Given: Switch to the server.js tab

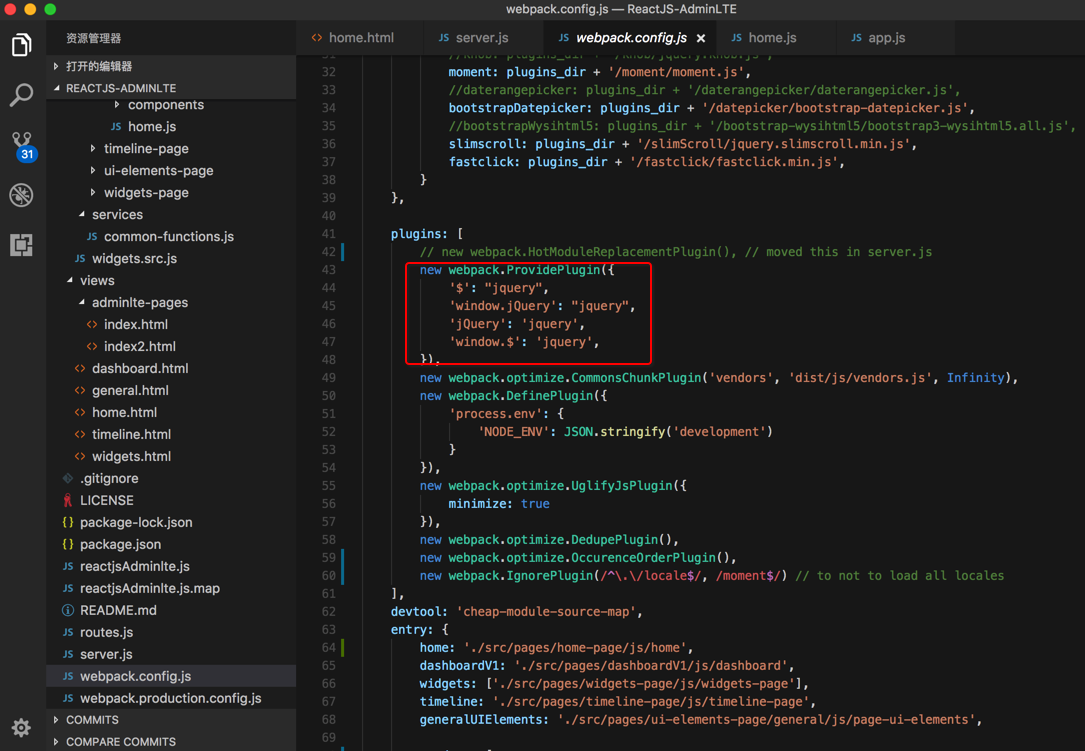Looking at the screenshot, I should [481, 38].
